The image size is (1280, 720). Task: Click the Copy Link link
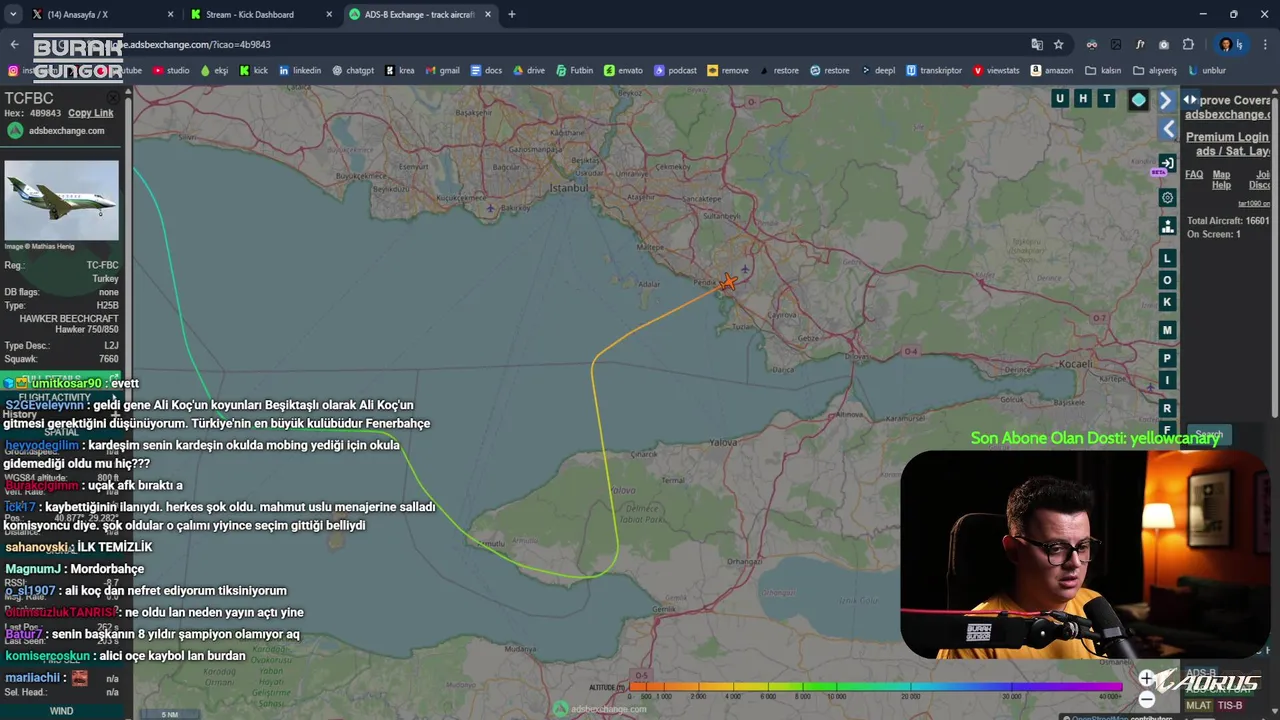point(90,113)
